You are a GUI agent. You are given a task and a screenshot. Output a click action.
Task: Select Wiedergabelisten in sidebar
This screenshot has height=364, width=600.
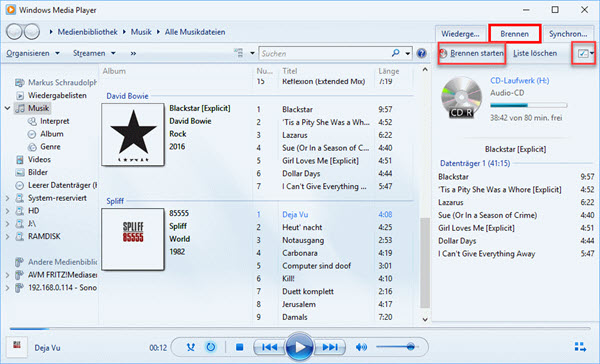tap(57, 95)
